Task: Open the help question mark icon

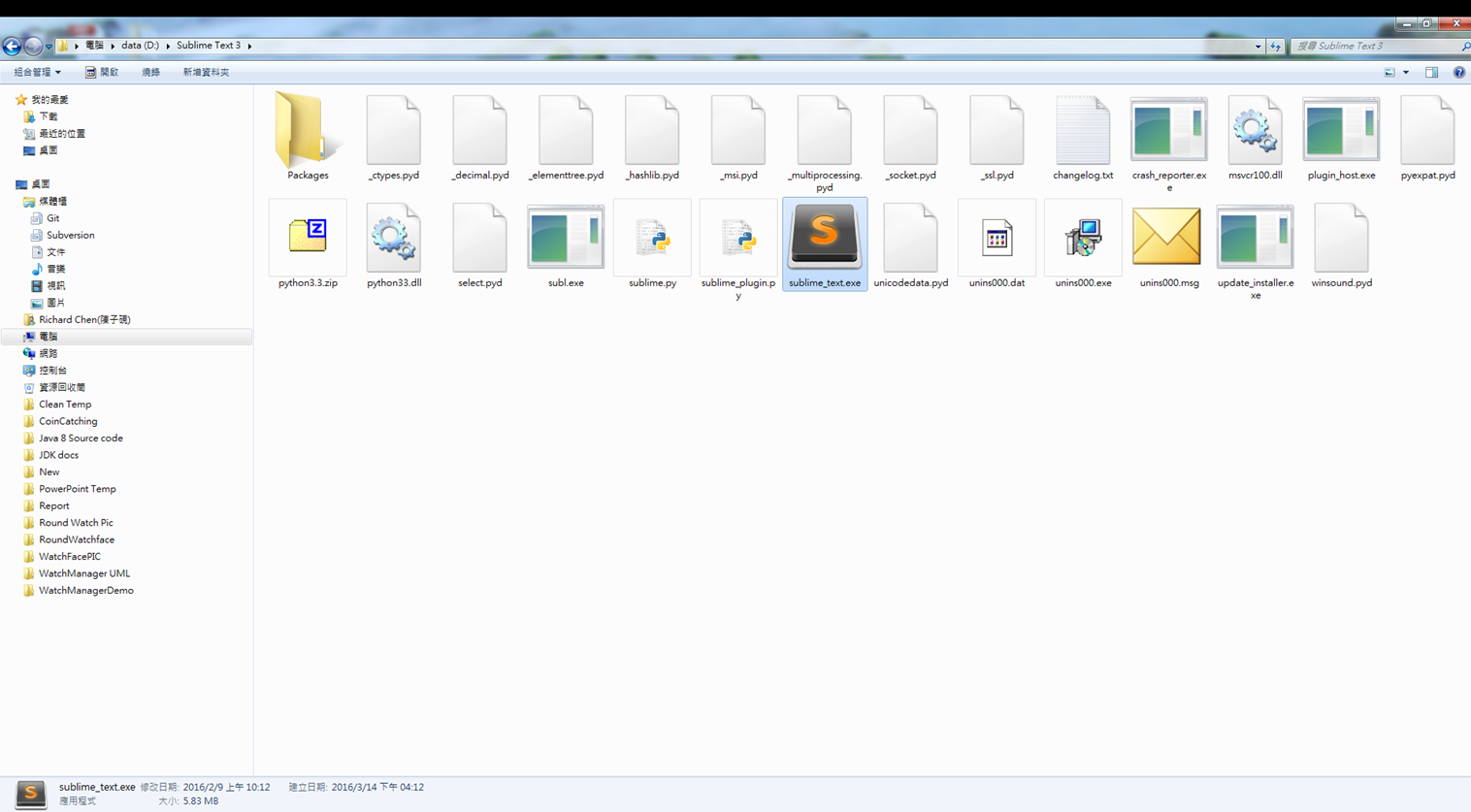Action: pyautogui.click(x=1458, y=73)
